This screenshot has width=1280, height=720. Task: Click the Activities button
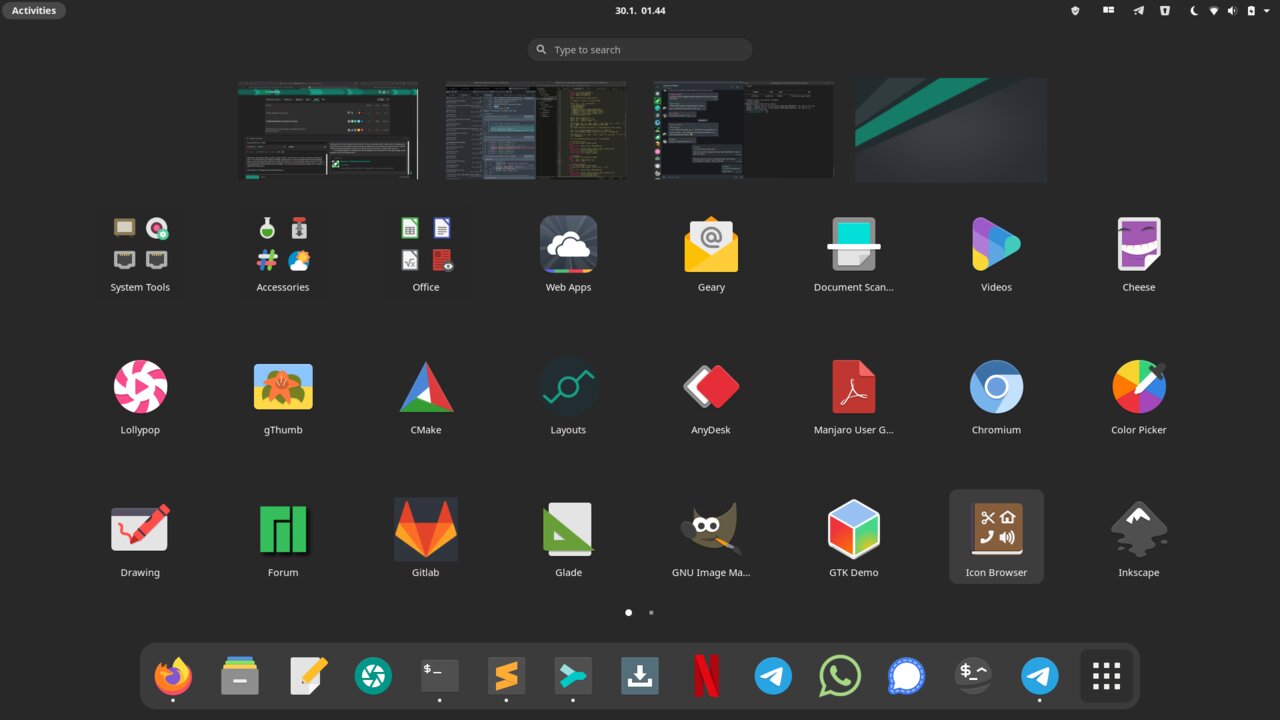pos(34,10)
